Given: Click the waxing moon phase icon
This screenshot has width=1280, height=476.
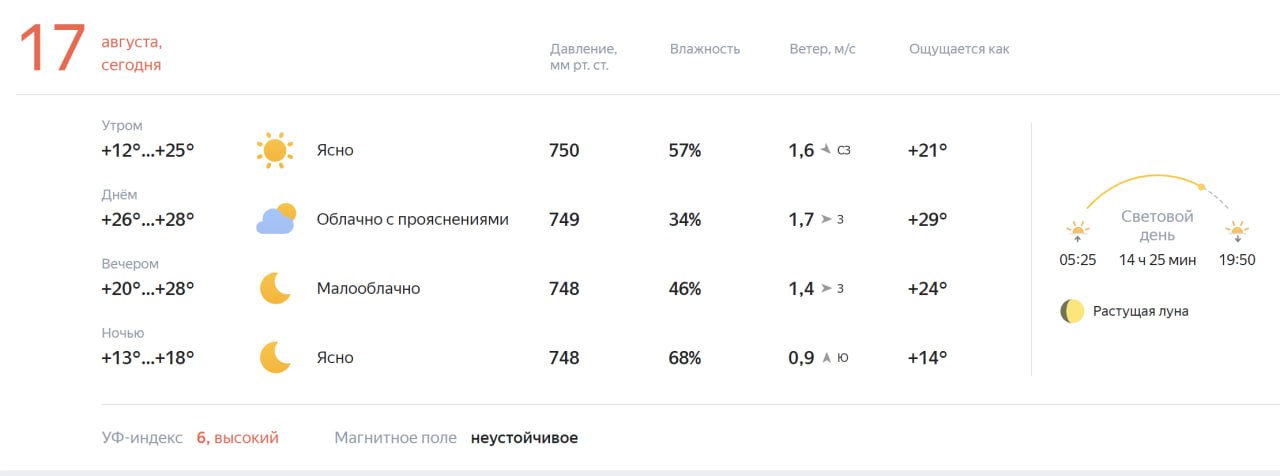Looking at the screenshot, I should point(1072,311).
